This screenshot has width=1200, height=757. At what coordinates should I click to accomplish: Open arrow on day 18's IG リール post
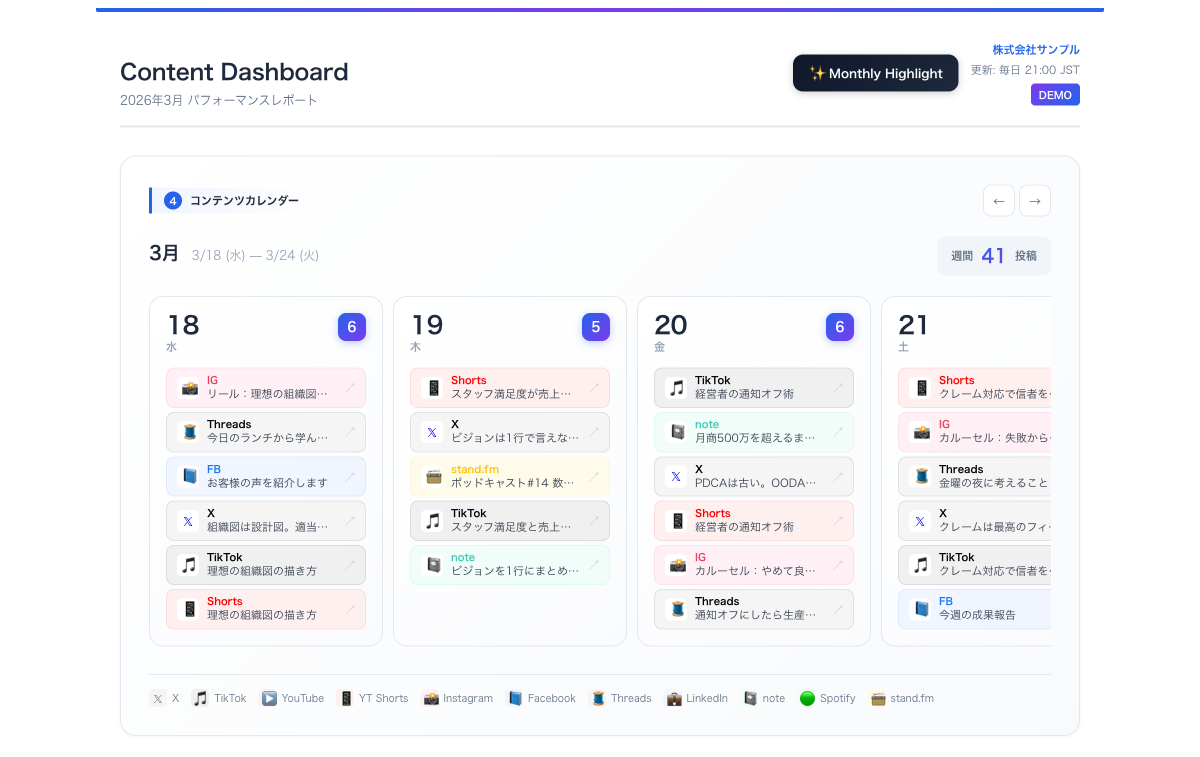[350, 388]
